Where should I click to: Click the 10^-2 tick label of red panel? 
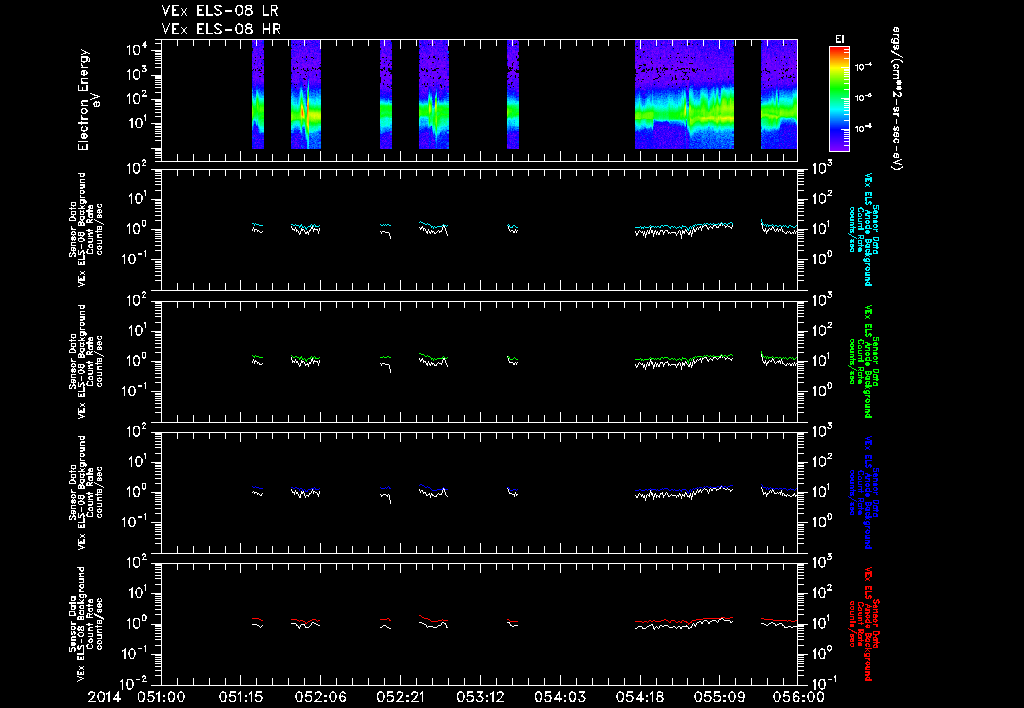[x=135, y=683]
